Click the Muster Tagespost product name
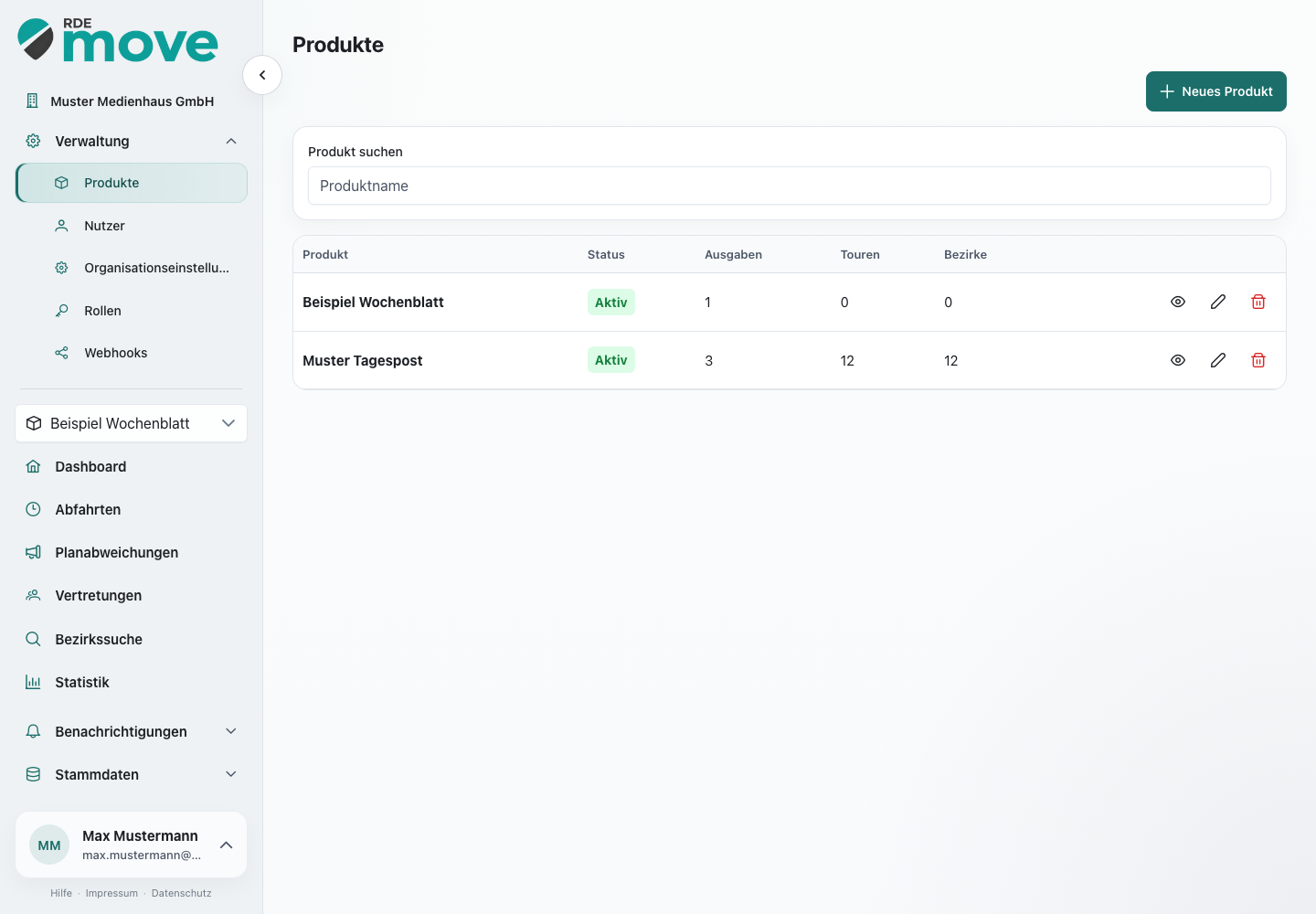1316x914 pixels. pos(363,360)
